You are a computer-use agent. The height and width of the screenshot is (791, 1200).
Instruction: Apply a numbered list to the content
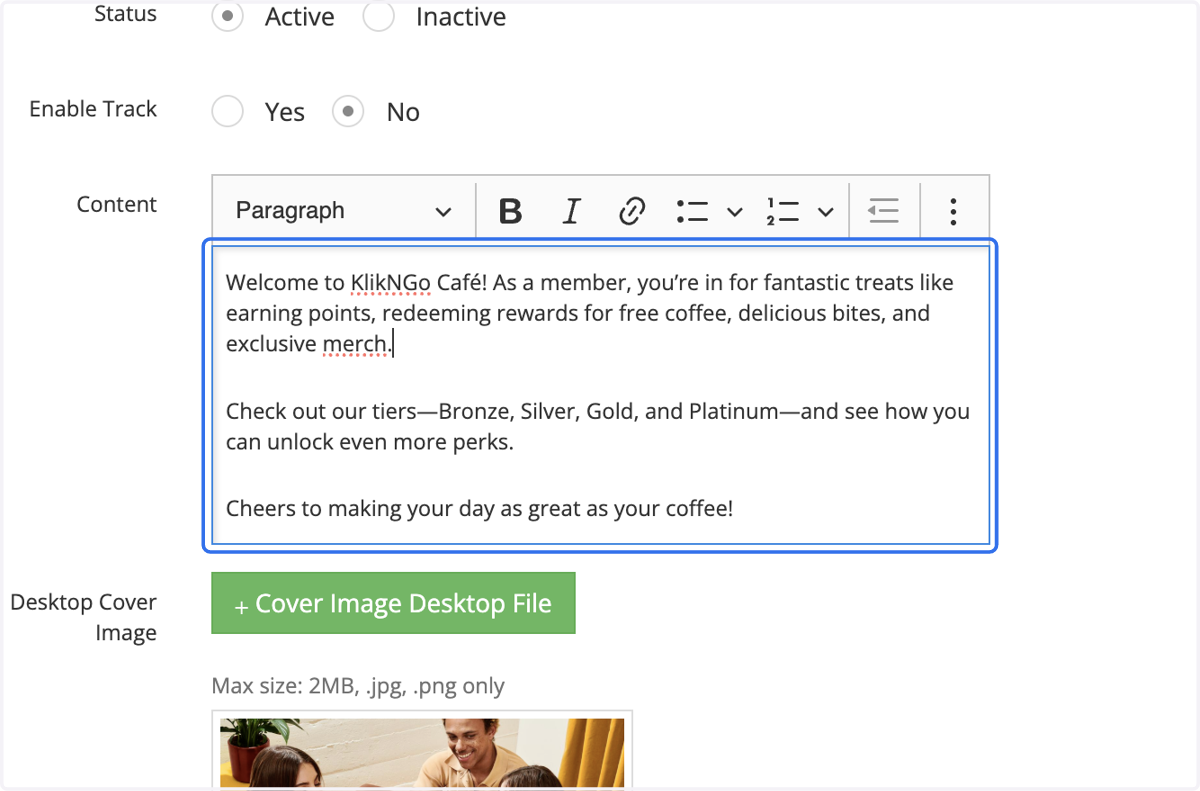pos(782,211)
